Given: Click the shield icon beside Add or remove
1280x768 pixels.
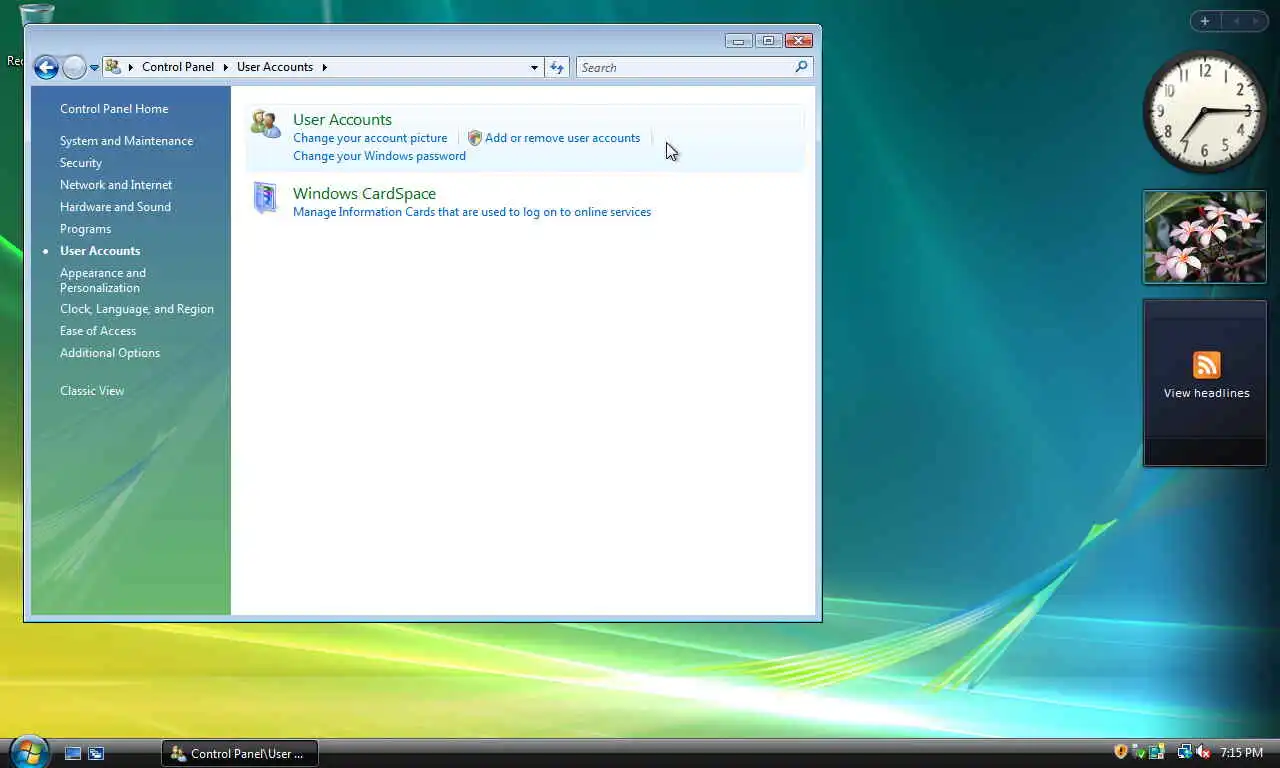Looking at the screenshot, I should 475,138.
